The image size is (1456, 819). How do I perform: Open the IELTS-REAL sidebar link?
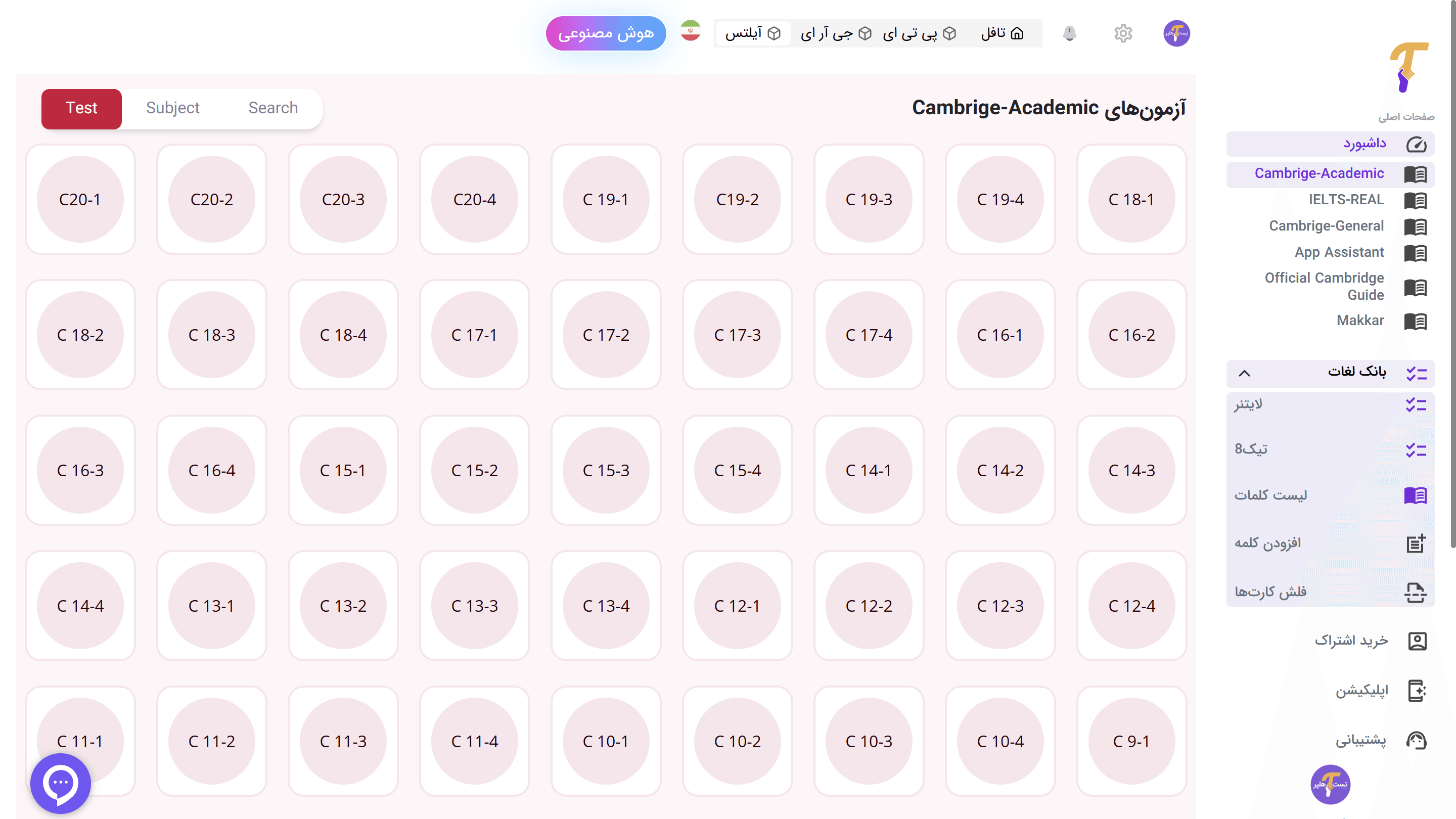[x=1346, y=200]
